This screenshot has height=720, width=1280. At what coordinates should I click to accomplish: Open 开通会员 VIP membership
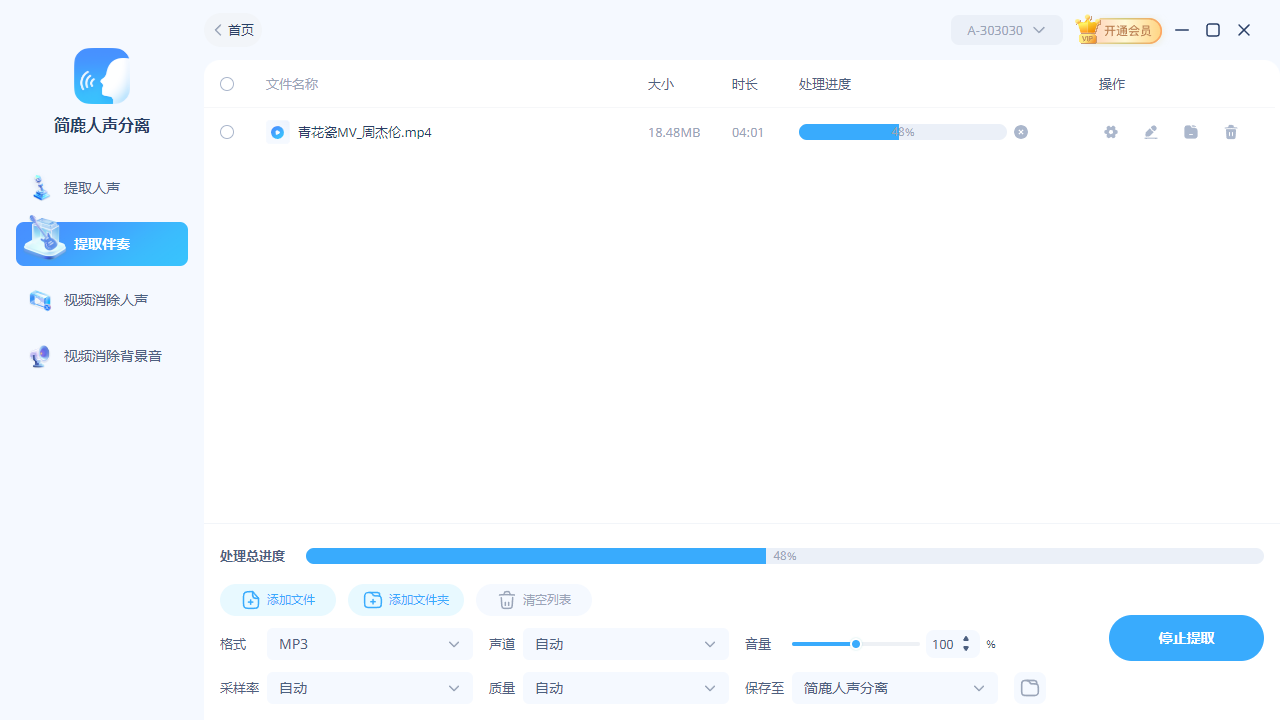1118,30
